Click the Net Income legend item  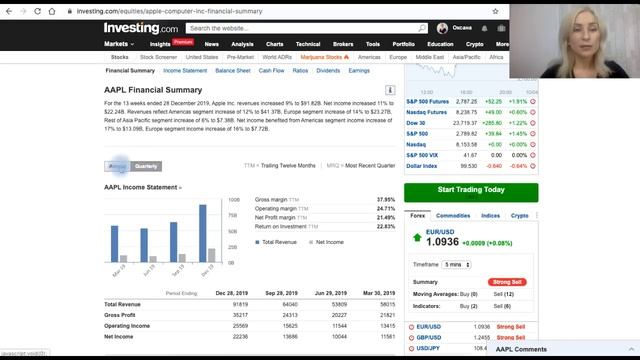click(x=326, y=242)
